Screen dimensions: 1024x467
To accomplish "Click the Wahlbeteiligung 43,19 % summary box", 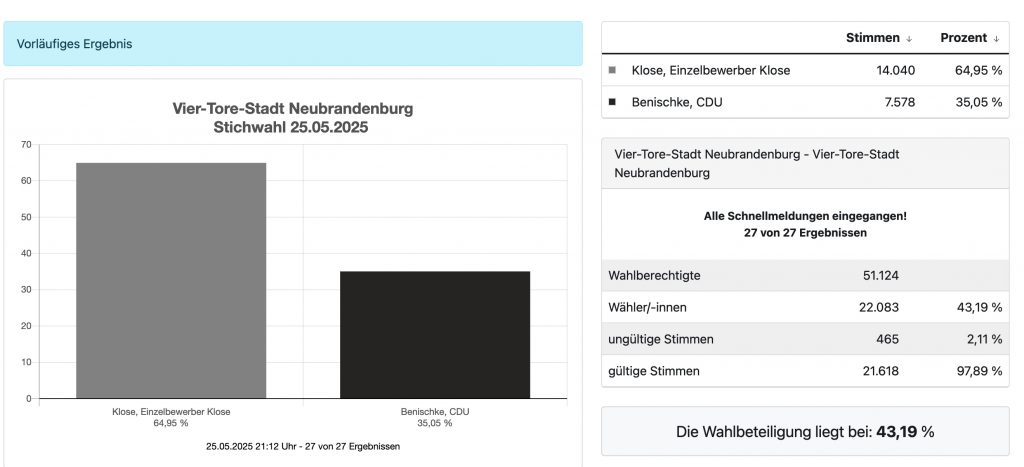I will tap(804, 432).
